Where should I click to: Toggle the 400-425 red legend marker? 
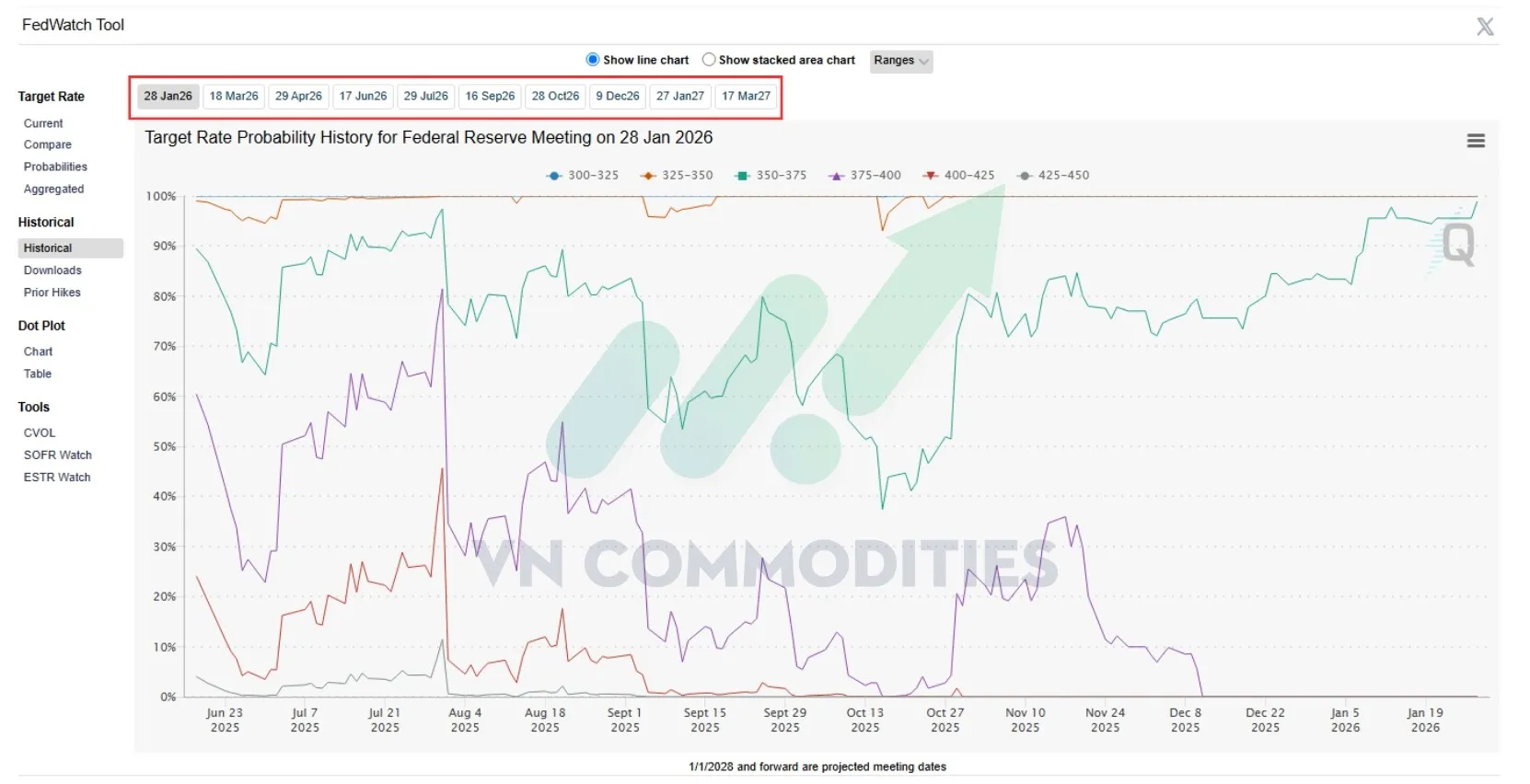931,176
